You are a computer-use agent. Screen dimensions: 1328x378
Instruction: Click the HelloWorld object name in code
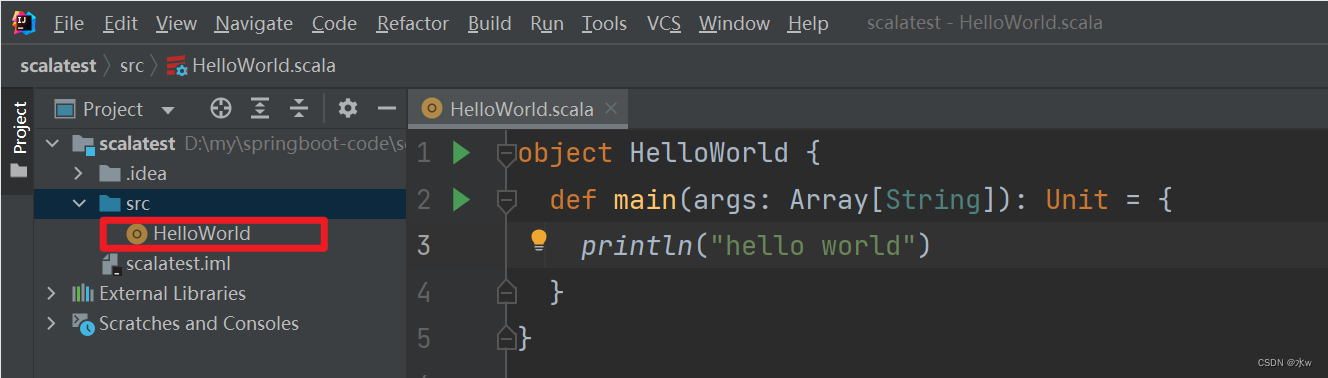pyautogui.click(x=709, y=153)
